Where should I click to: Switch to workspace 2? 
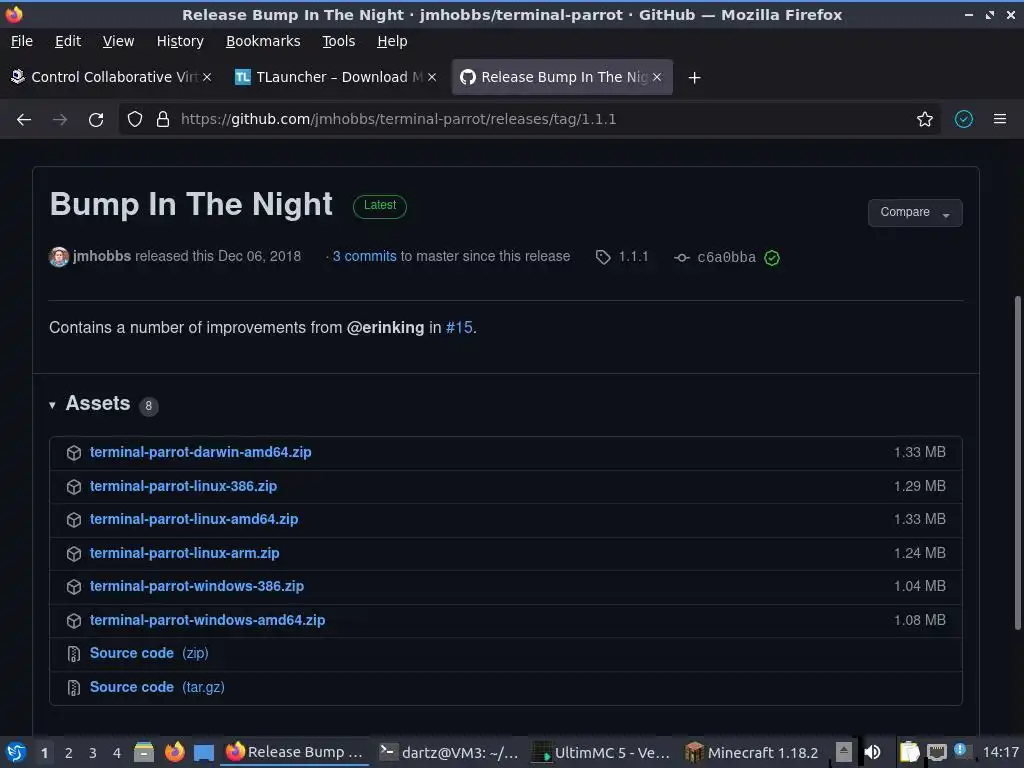pyautogui.click(x=69, y=753)
